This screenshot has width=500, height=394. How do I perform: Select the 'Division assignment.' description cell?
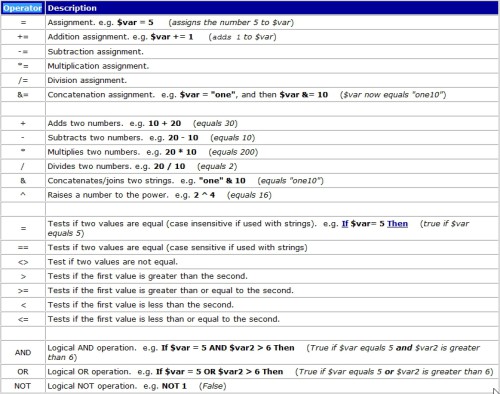272,80
